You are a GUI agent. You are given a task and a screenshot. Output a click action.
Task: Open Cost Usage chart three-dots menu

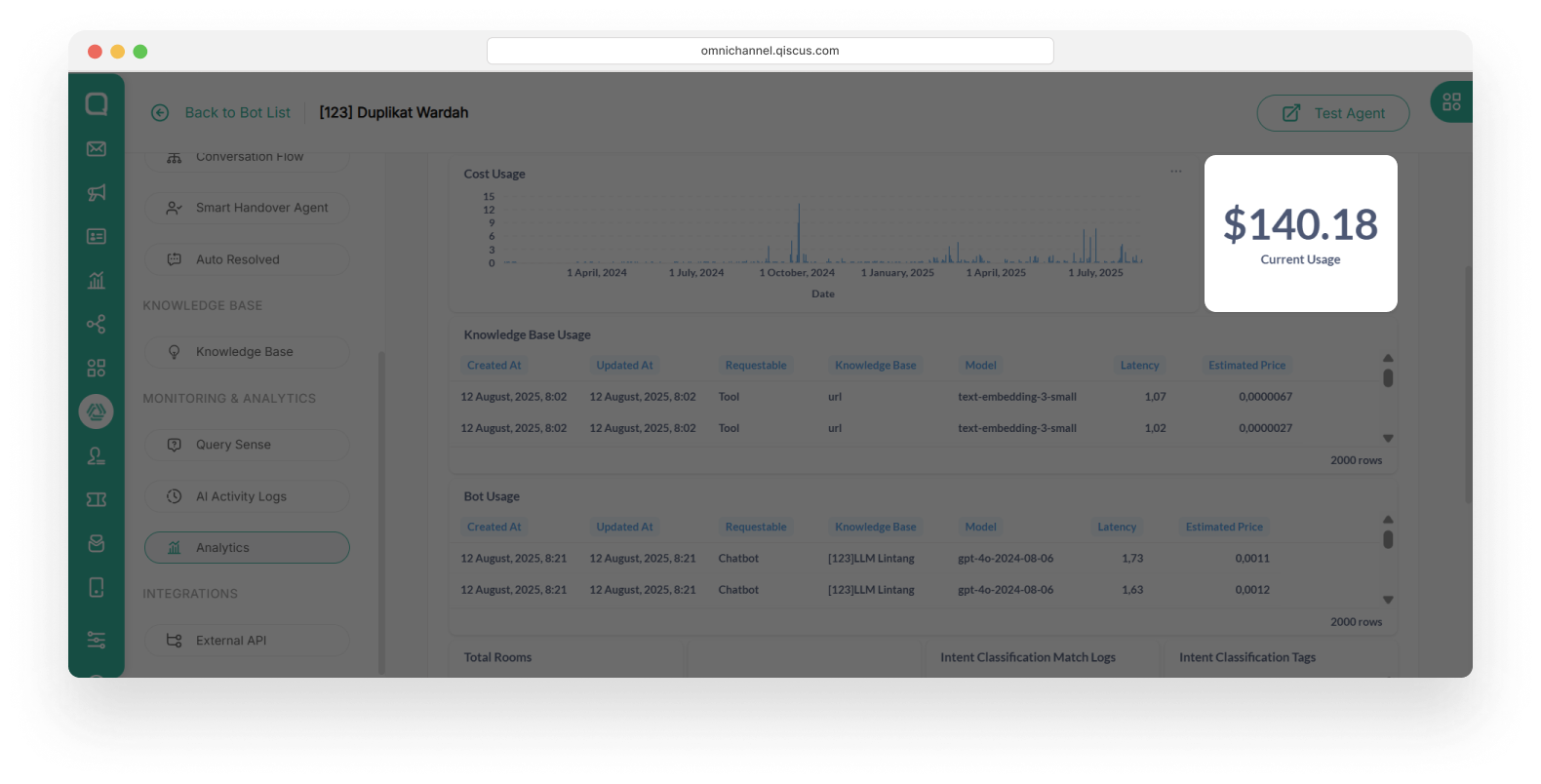point(1176,172)
